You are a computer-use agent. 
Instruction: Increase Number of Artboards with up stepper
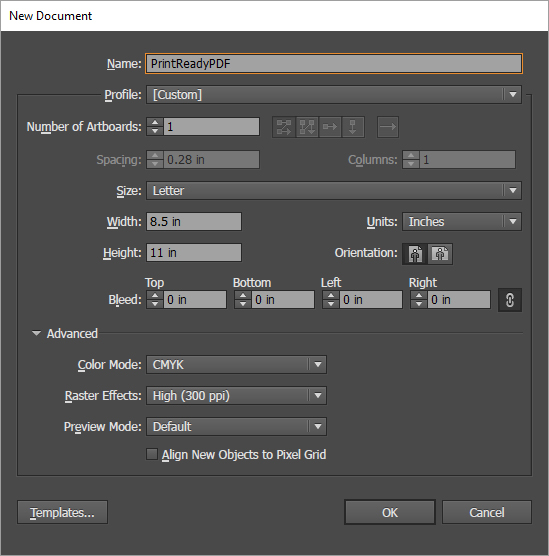155,122
